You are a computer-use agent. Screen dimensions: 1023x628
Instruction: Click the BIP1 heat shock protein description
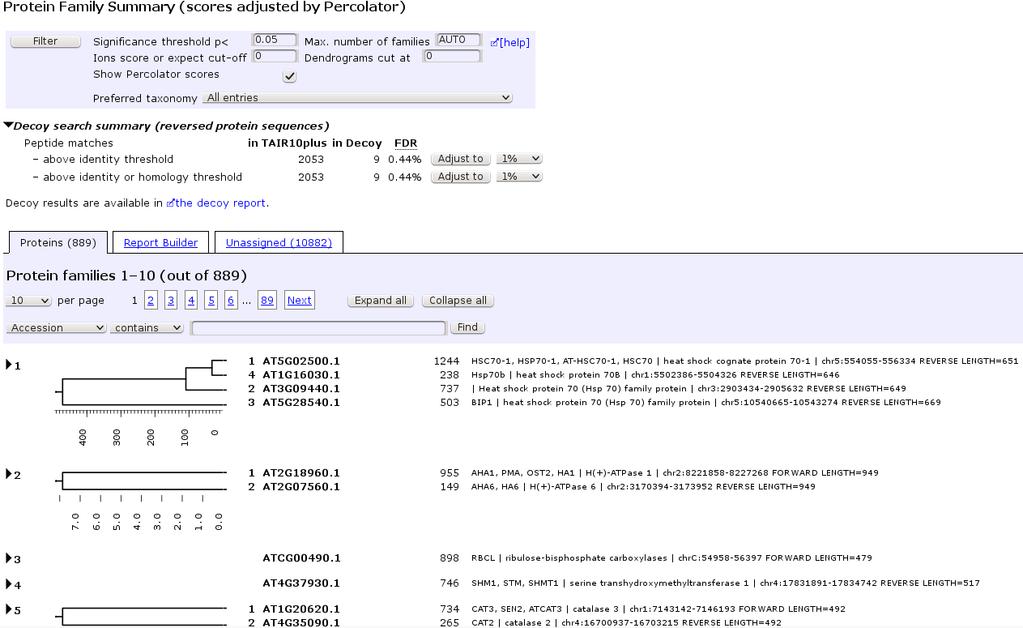pyautogui.click(x=706, y=402)
